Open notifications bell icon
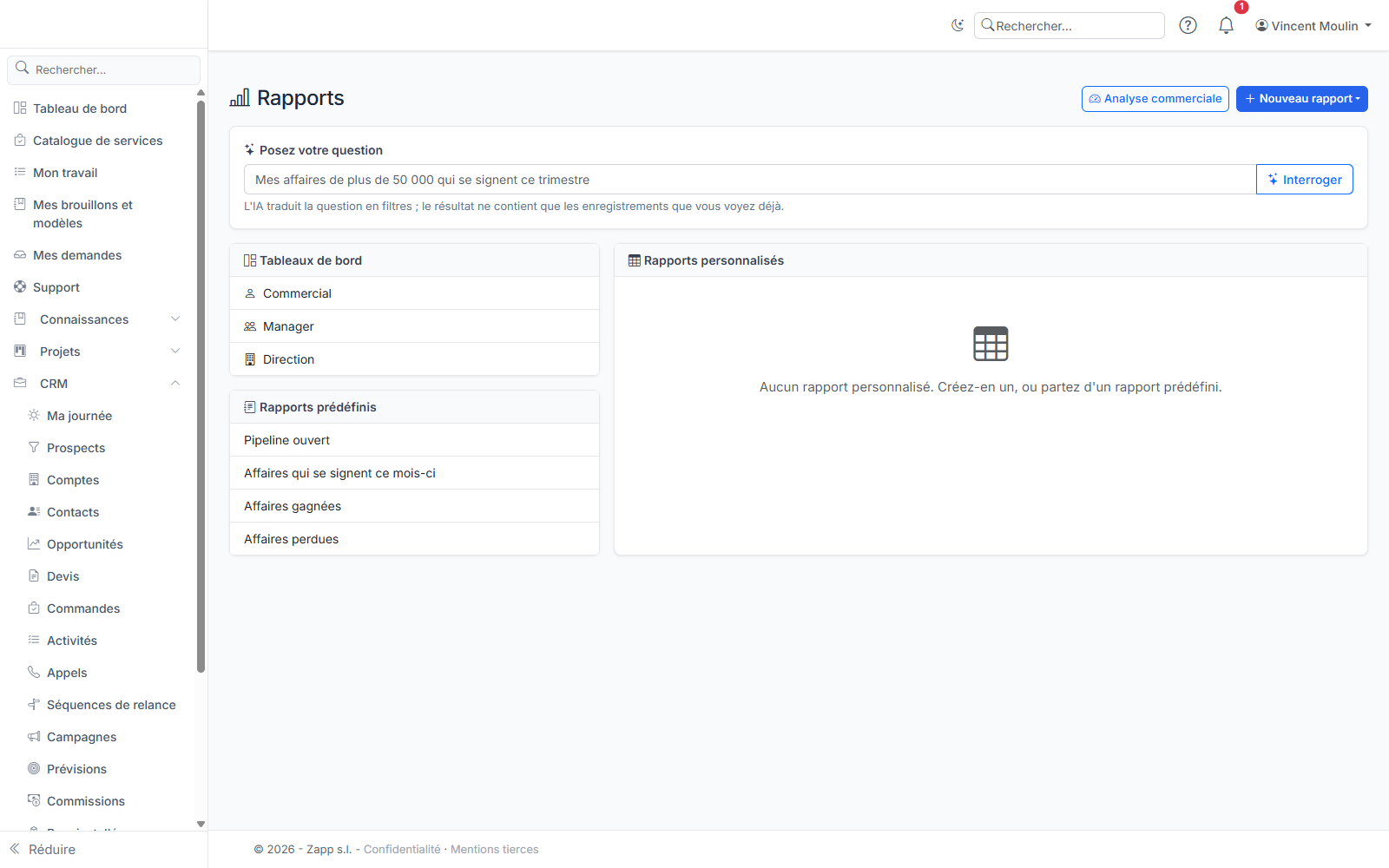Screen dimensions: 1389x868 (x=1226, y=25)
